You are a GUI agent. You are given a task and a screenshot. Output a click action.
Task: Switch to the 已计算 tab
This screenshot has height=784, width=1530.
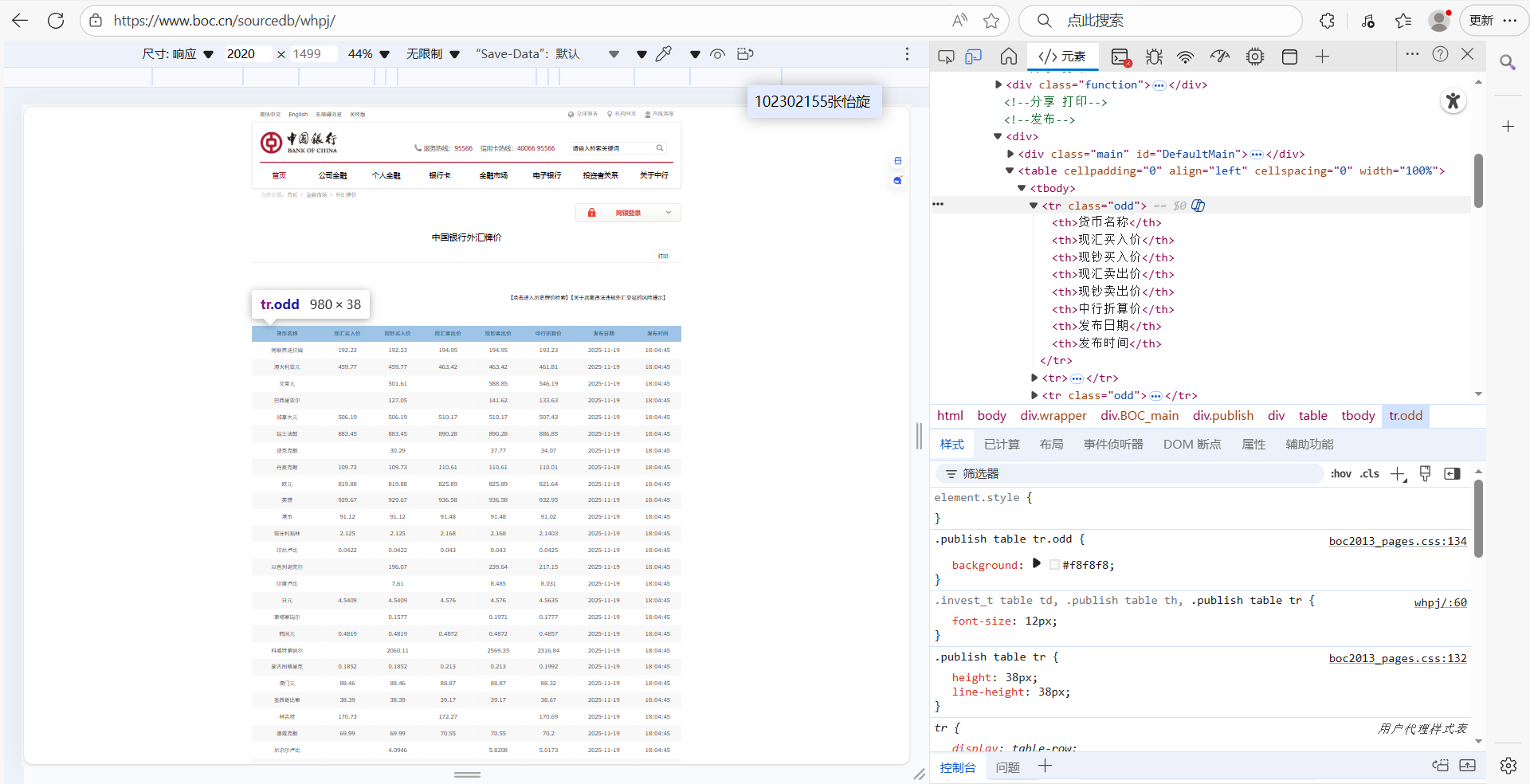[x=1002, y=445]
